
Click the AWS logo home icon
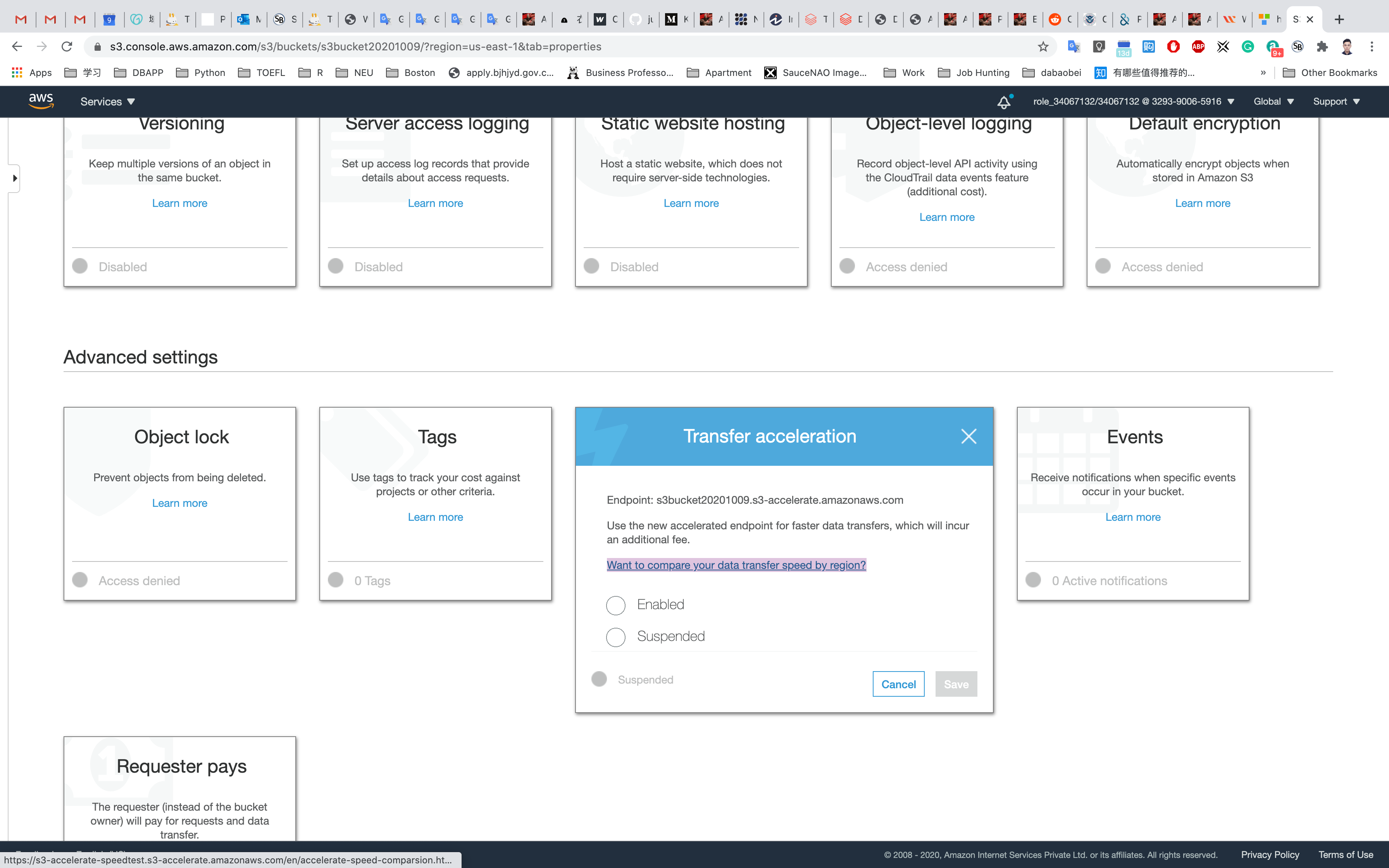tap(41, 101)
